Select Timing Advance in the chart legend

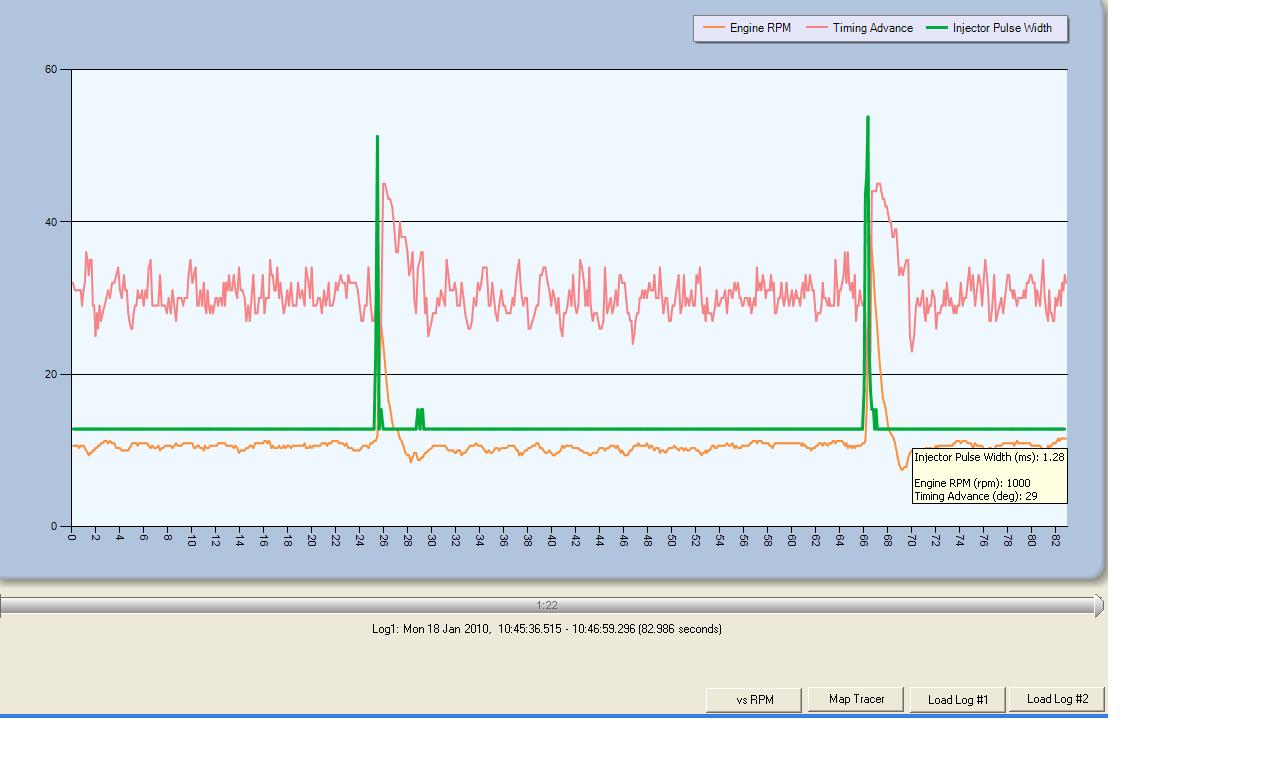pyautogui.click(x=872, y=28)
